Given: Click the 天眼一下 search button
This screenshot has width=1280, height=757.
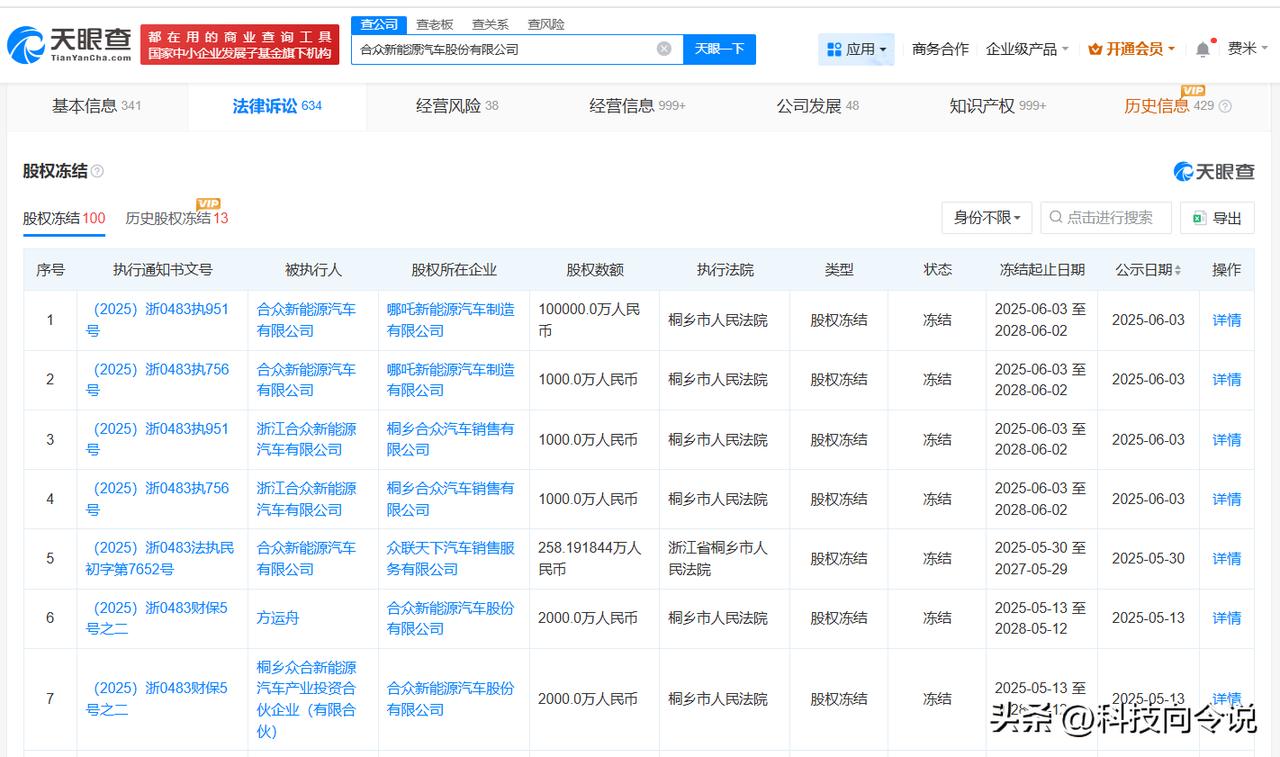Looking at the screenshot, I should point(719,49).
